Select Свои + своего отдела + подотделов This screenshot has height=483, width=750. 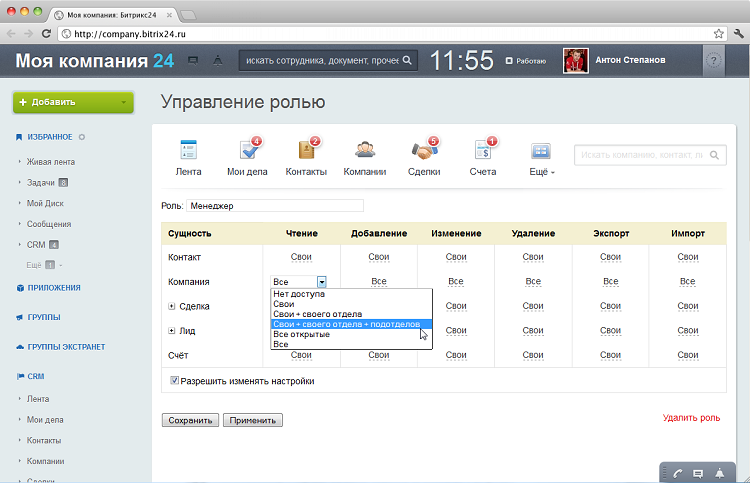[x=352, y=324]
